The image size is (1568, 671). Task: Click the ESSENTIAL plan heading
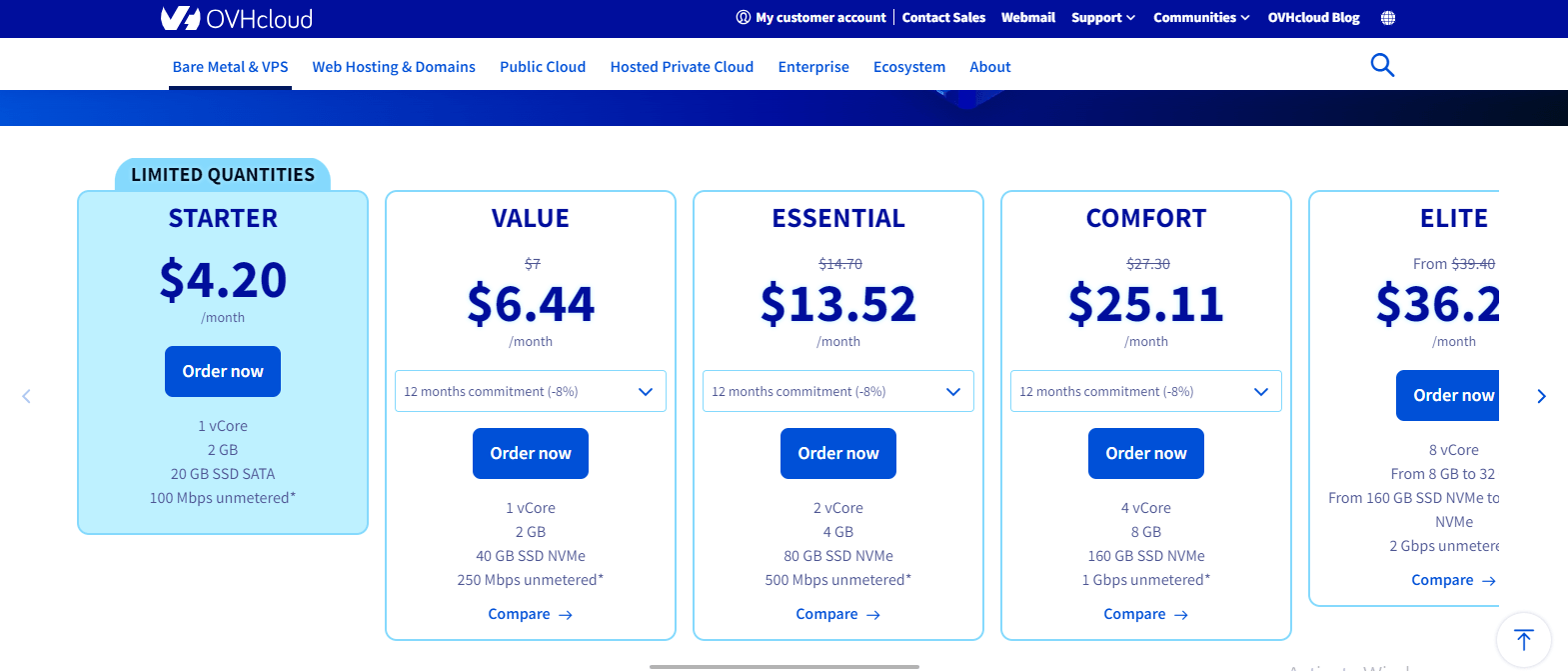tap(838, 218)
